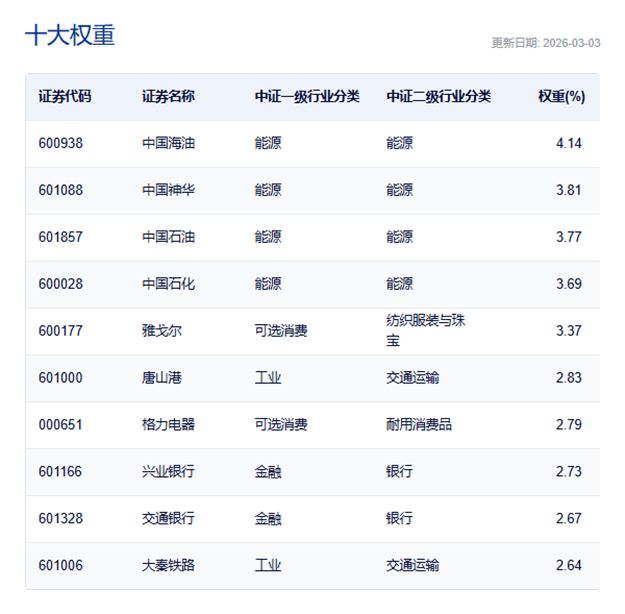The height and width of the screenshot is (614, 625).
Task: Select the 证券名称 column header
Action: tap(168, 97)
